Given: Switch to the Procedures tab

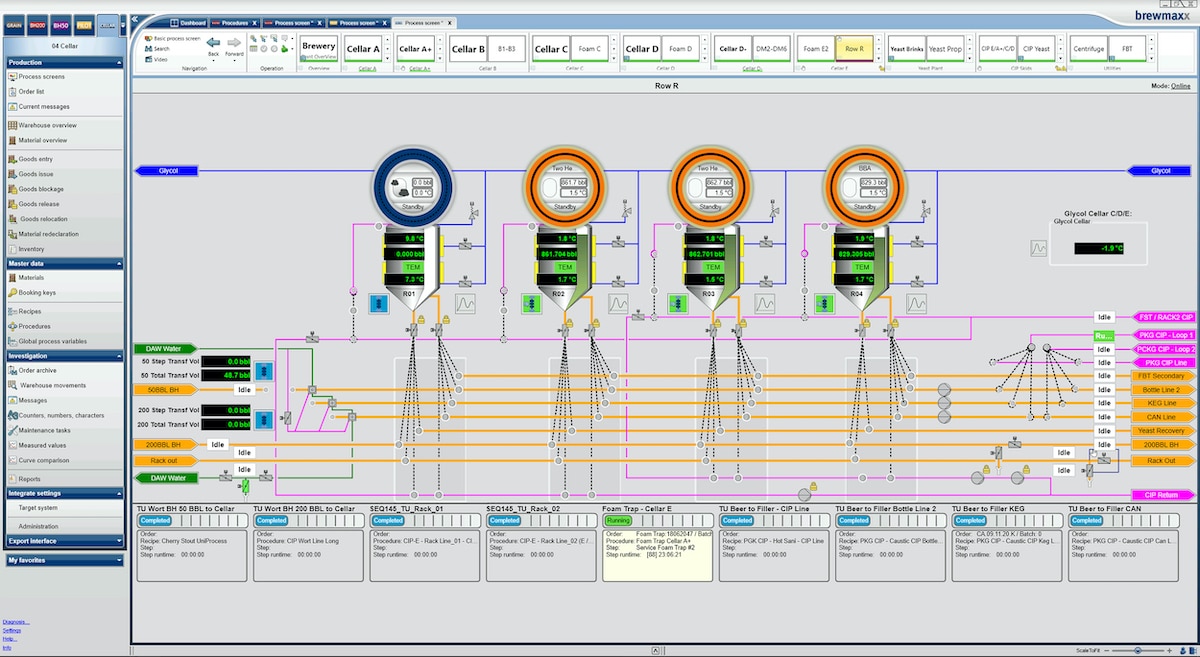Looking at the screenshot, I should 235,21.
